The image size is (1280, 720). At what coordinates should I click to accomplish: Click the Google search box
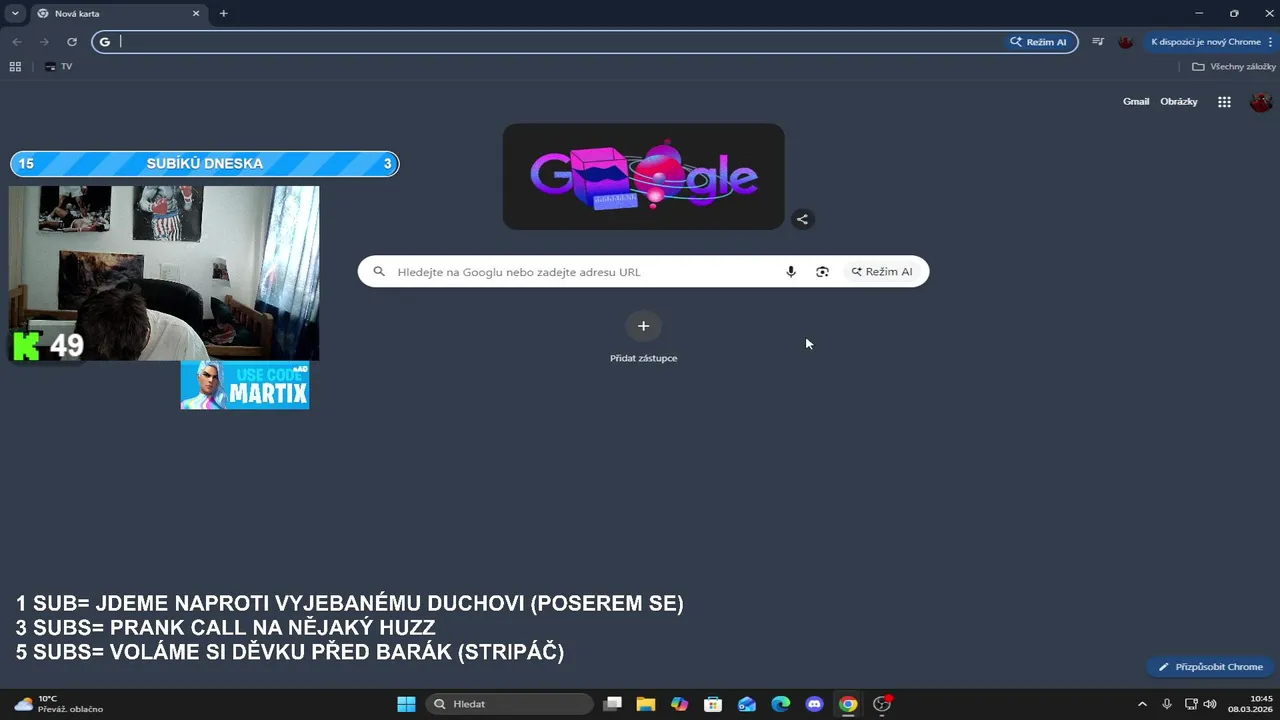[643, 272]
